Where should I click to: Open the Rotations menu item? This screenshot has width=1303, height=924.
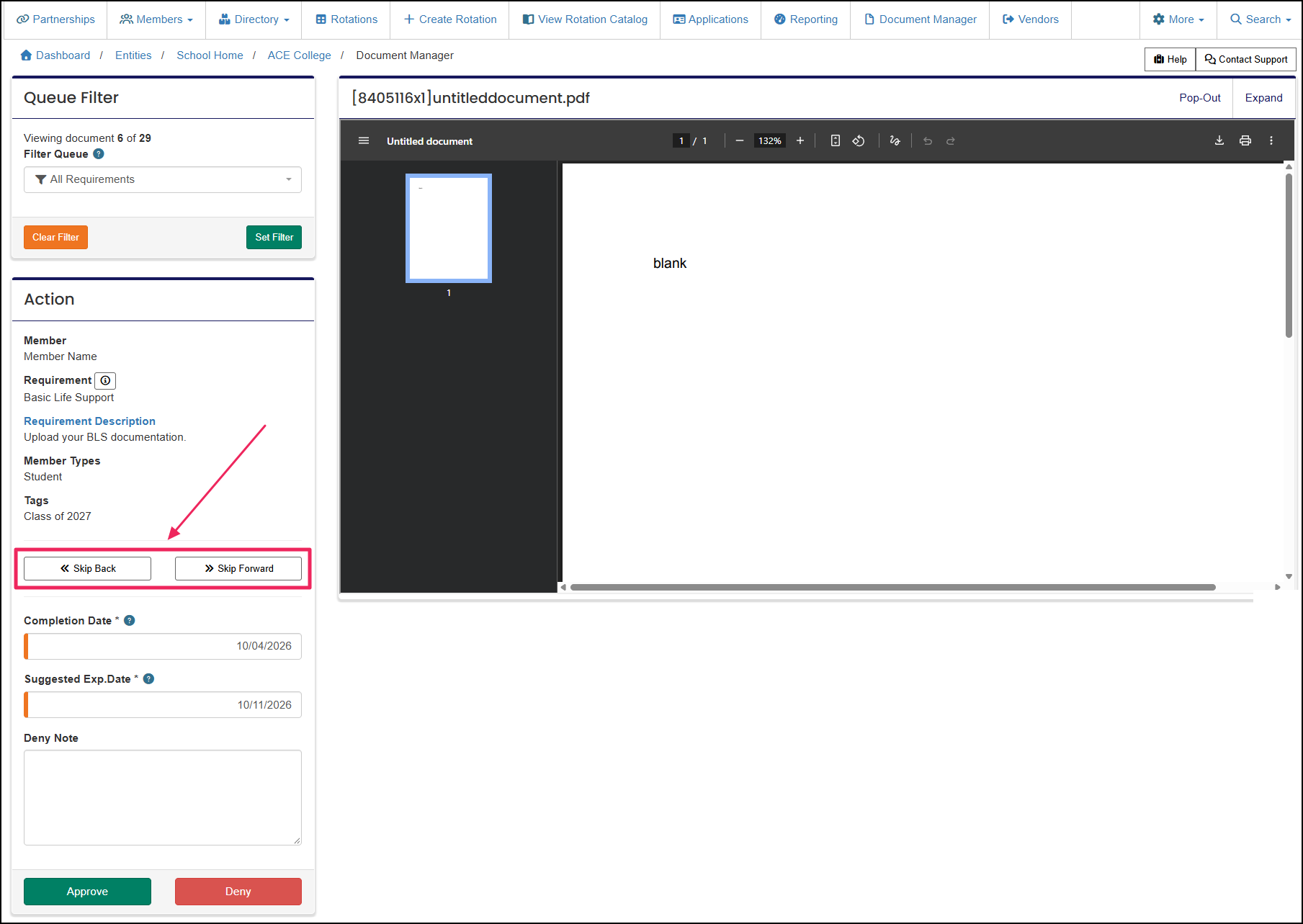346,19
